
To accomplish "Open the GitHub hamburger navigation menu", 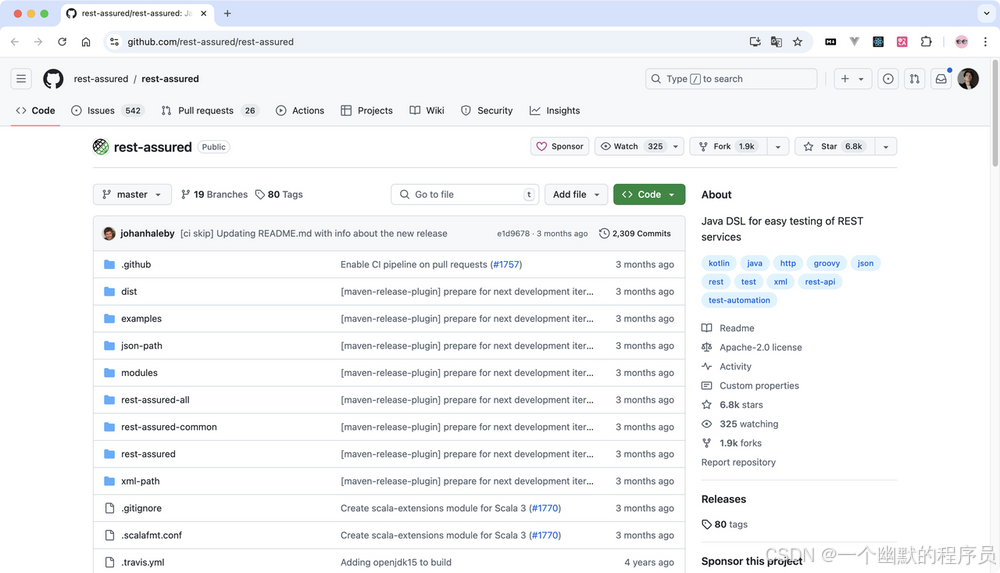I will tap(21, 78).
